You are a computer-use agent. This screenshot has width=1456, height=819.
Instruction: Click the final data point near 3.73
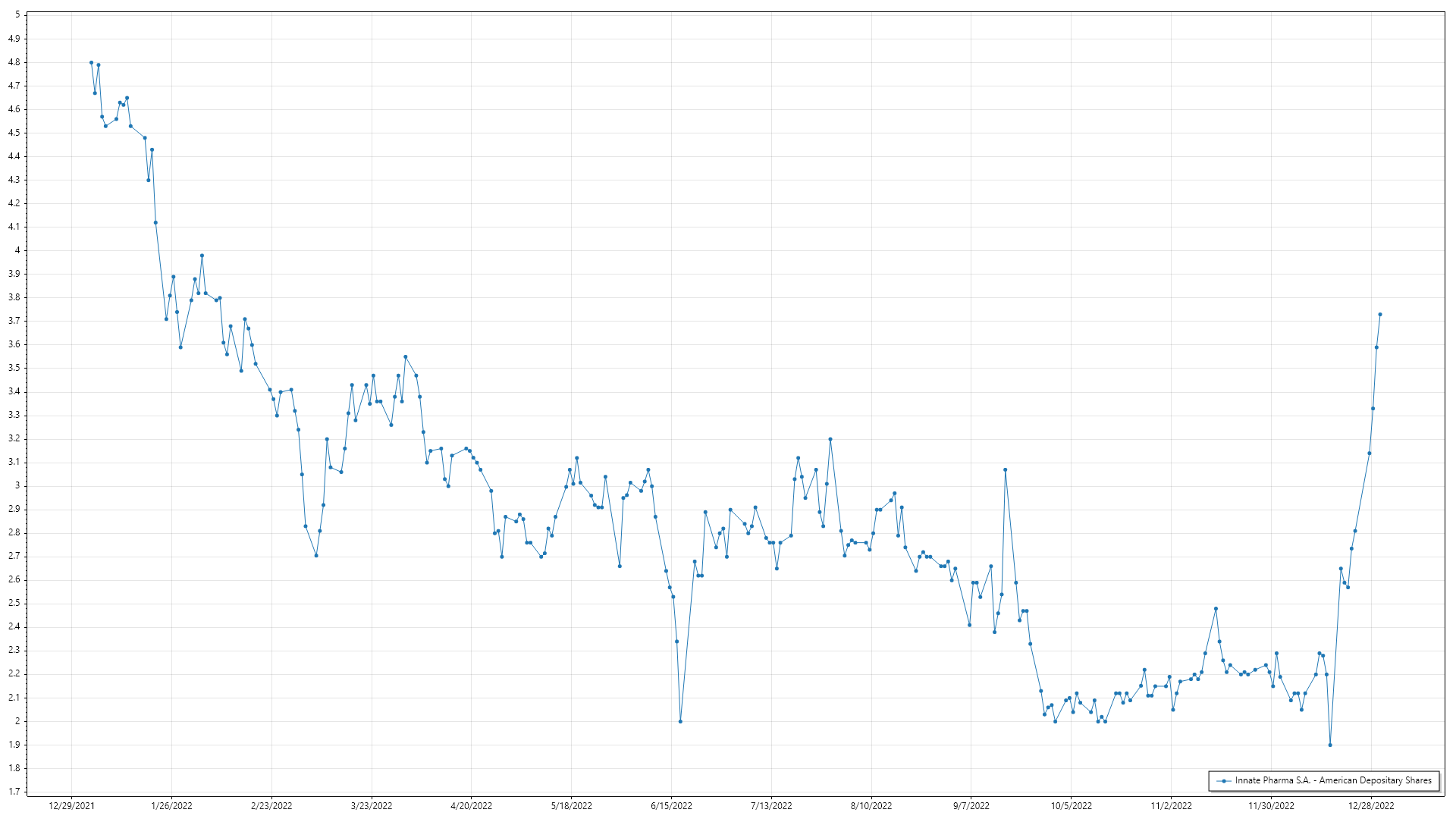click(x=1380, y=314)
